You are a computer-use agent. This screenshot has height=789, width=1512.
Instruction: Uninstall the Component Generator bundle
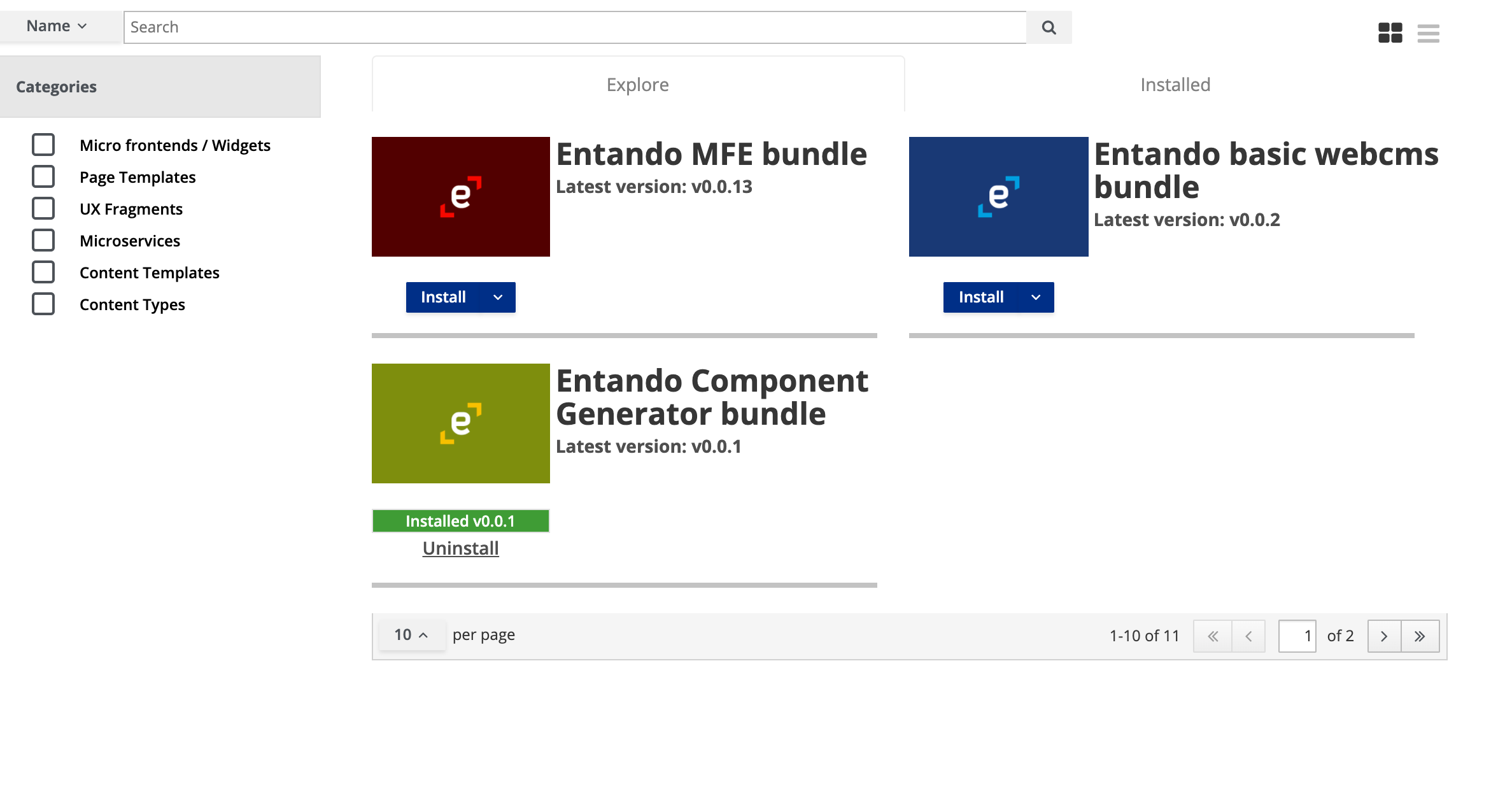460,548
